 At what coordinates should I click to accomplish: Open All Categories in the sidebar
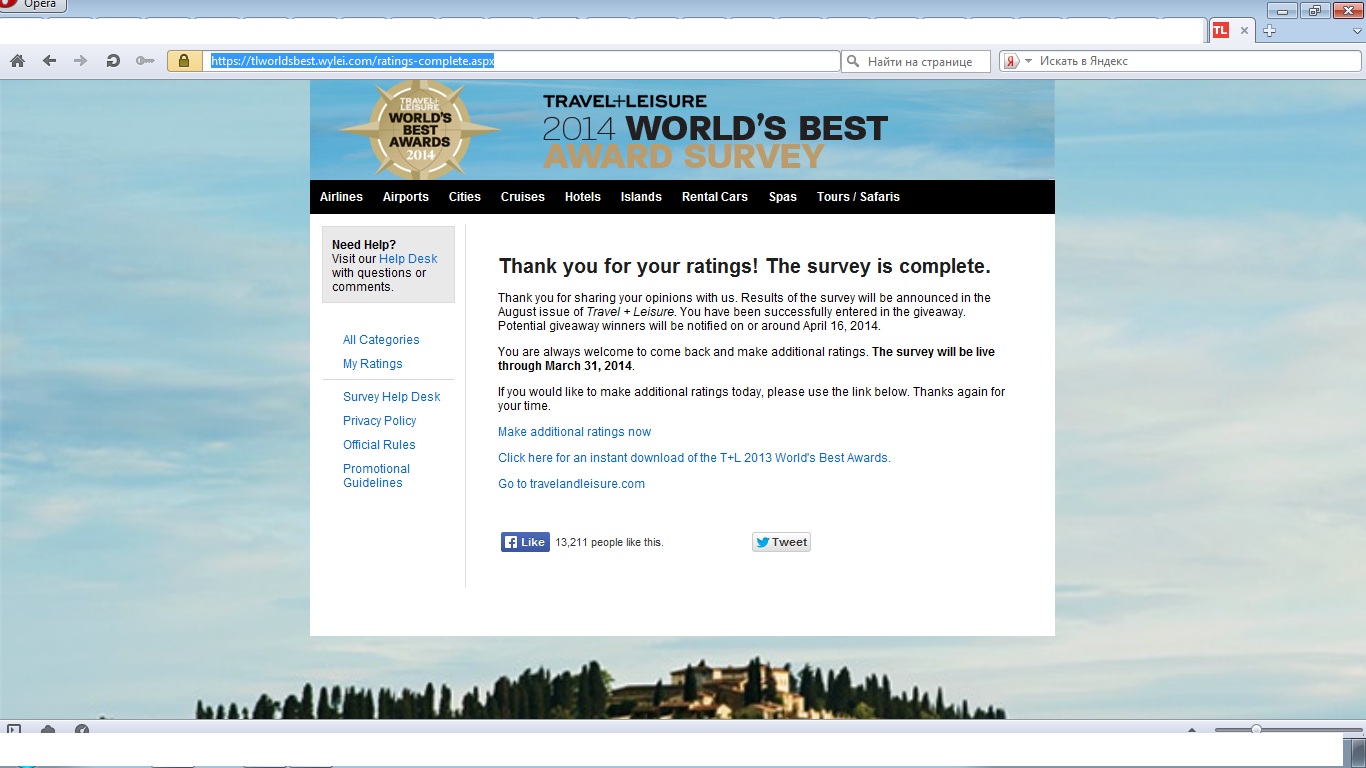[381, 340]
